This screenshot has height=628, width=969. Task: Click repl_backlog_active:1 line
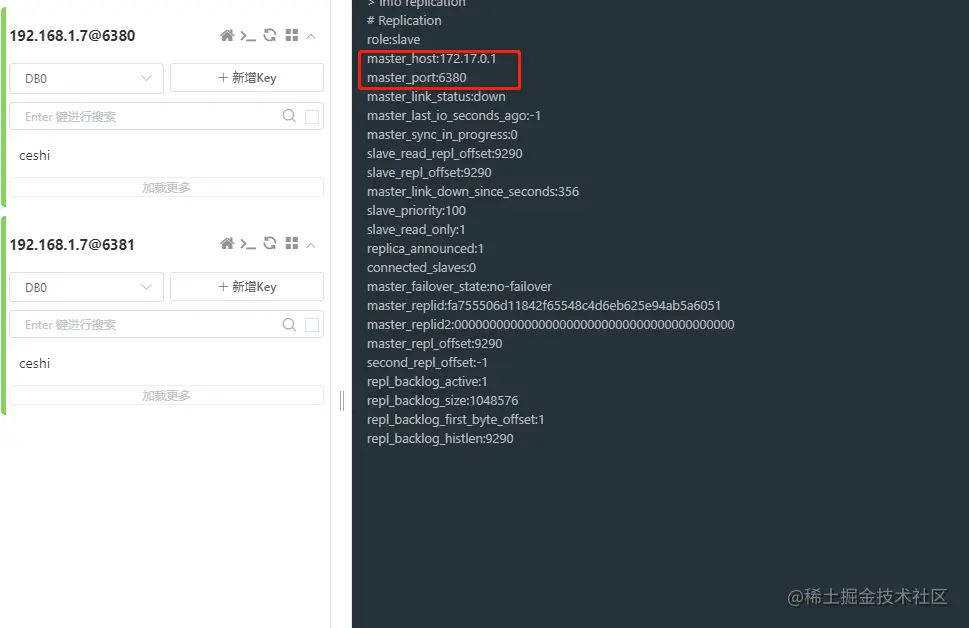427,381
